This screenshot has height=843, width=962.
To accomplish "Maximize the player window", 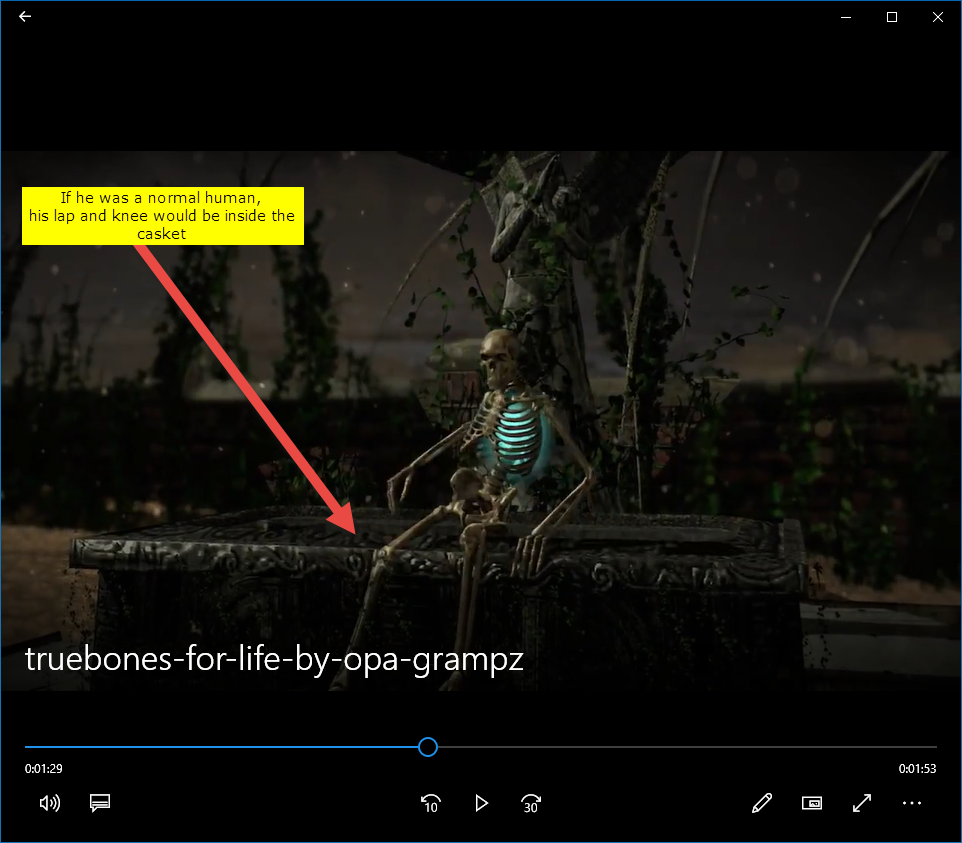I will tap(892, 17).
